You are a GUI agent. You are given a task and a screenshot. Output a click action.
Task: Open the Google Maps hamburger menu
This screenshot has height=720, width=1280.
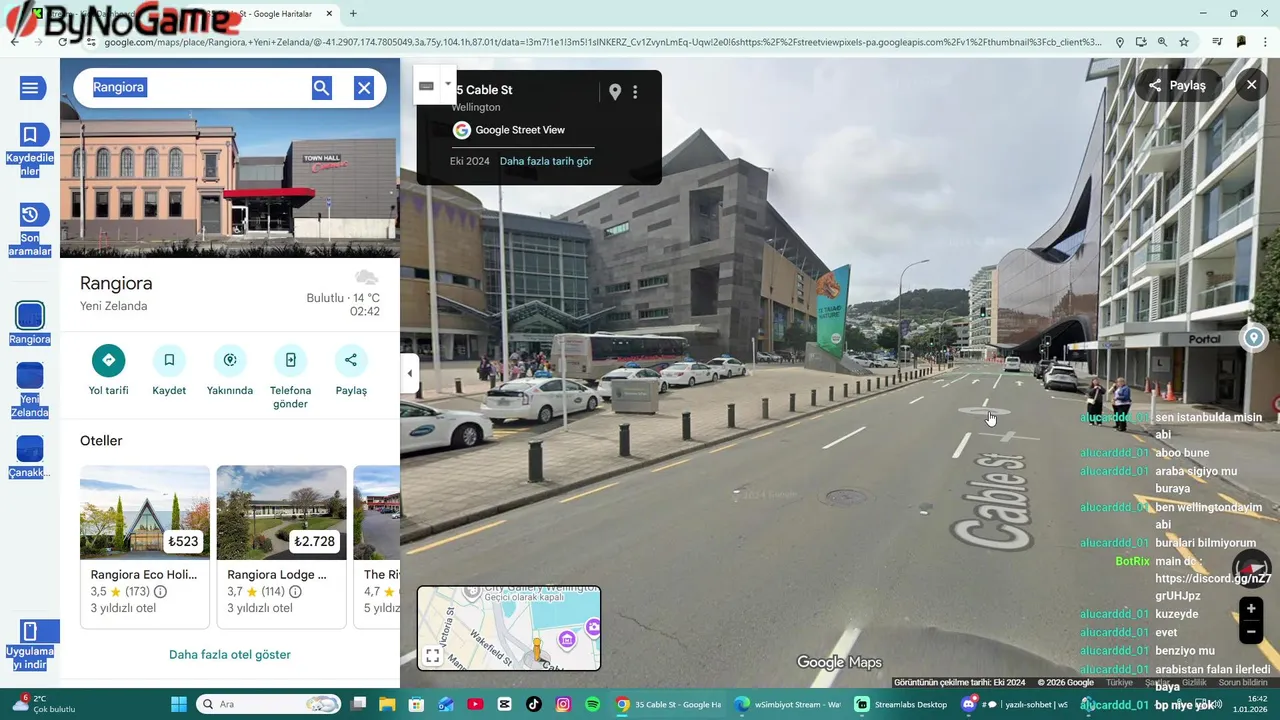tap(30, 88)
